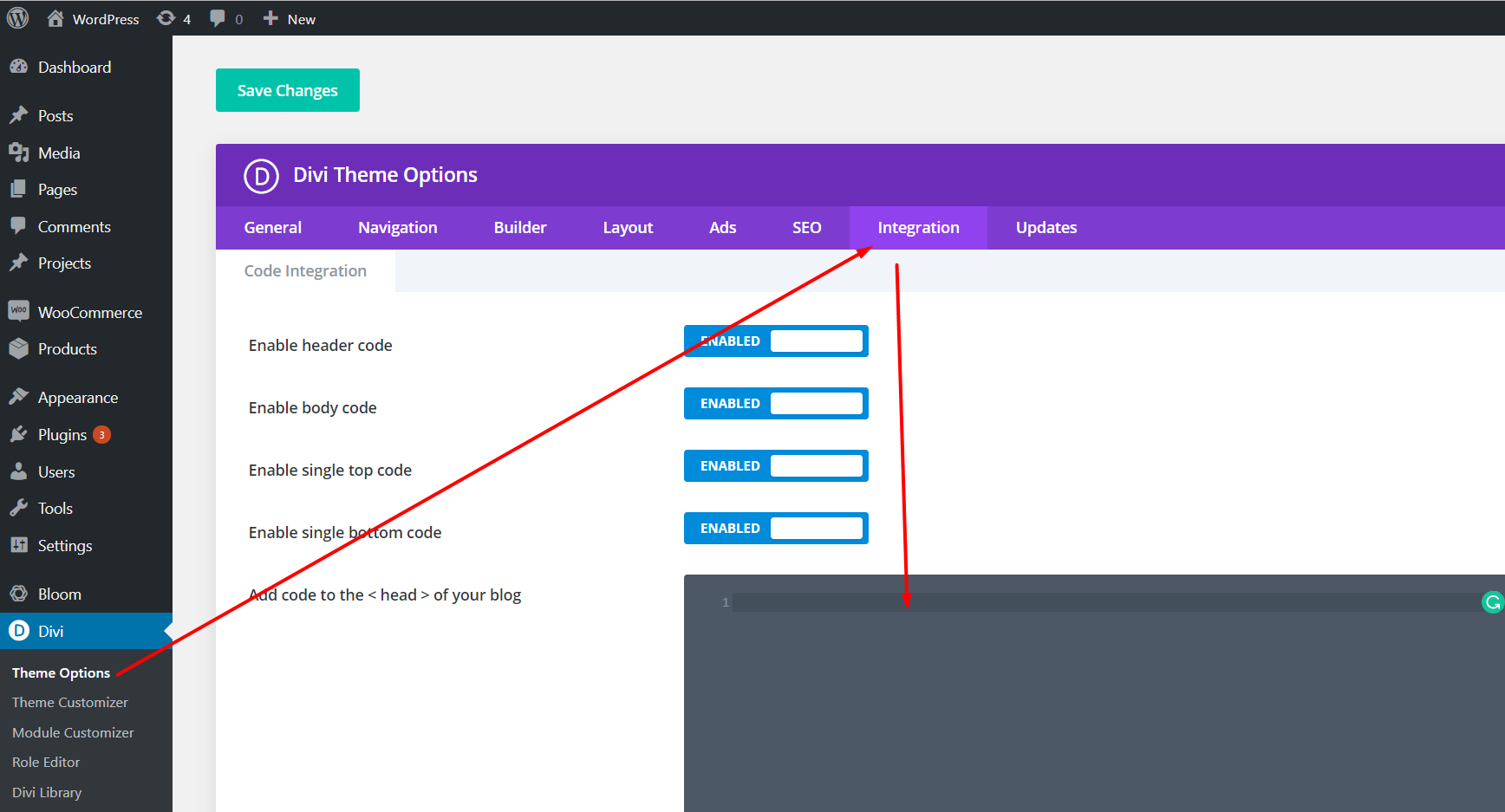The image size is (1505, 812).
Task: Toggle Enable single bottom code switch
Action: point(776,529)
